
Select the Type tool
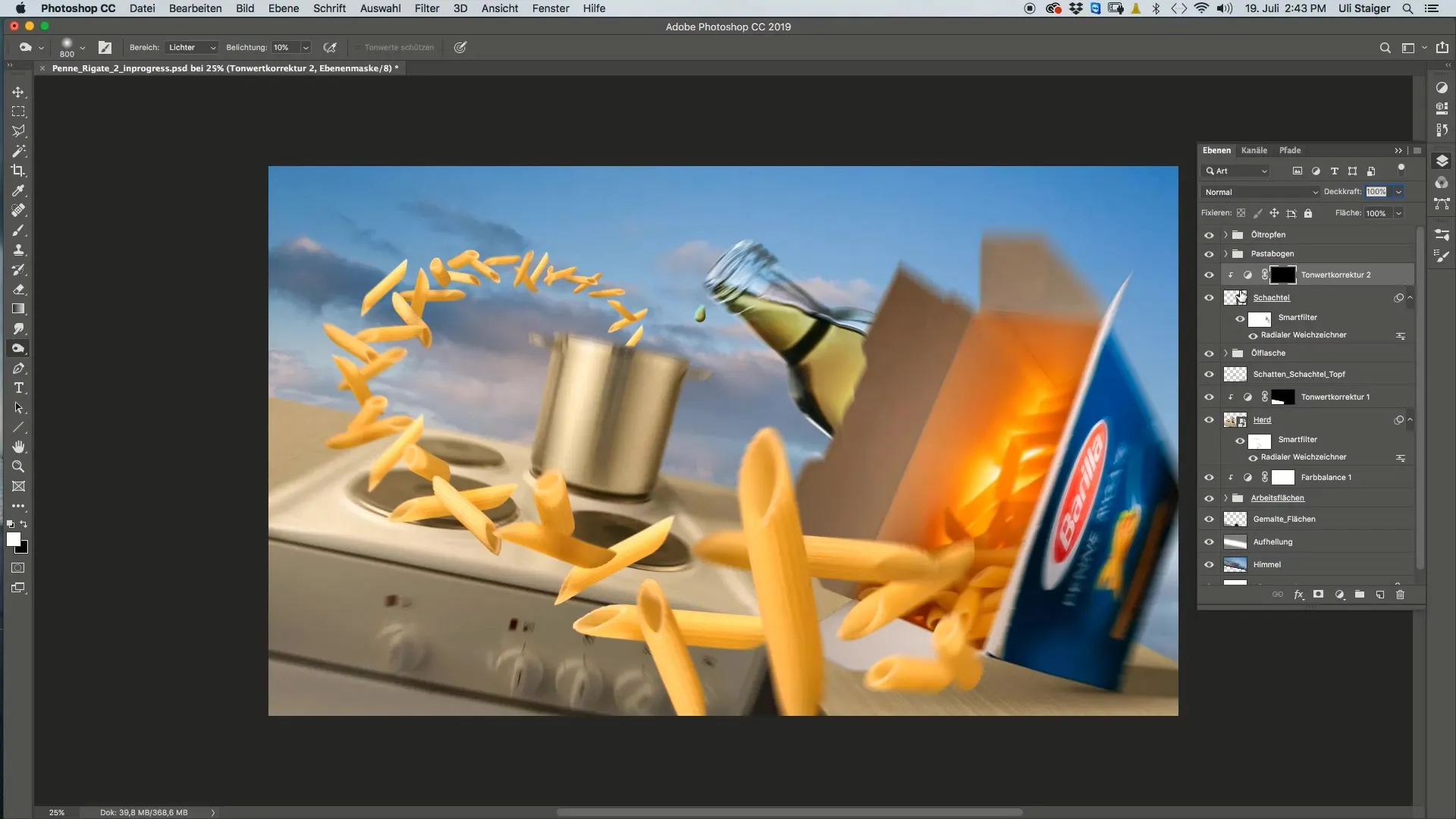pos(18,388)
